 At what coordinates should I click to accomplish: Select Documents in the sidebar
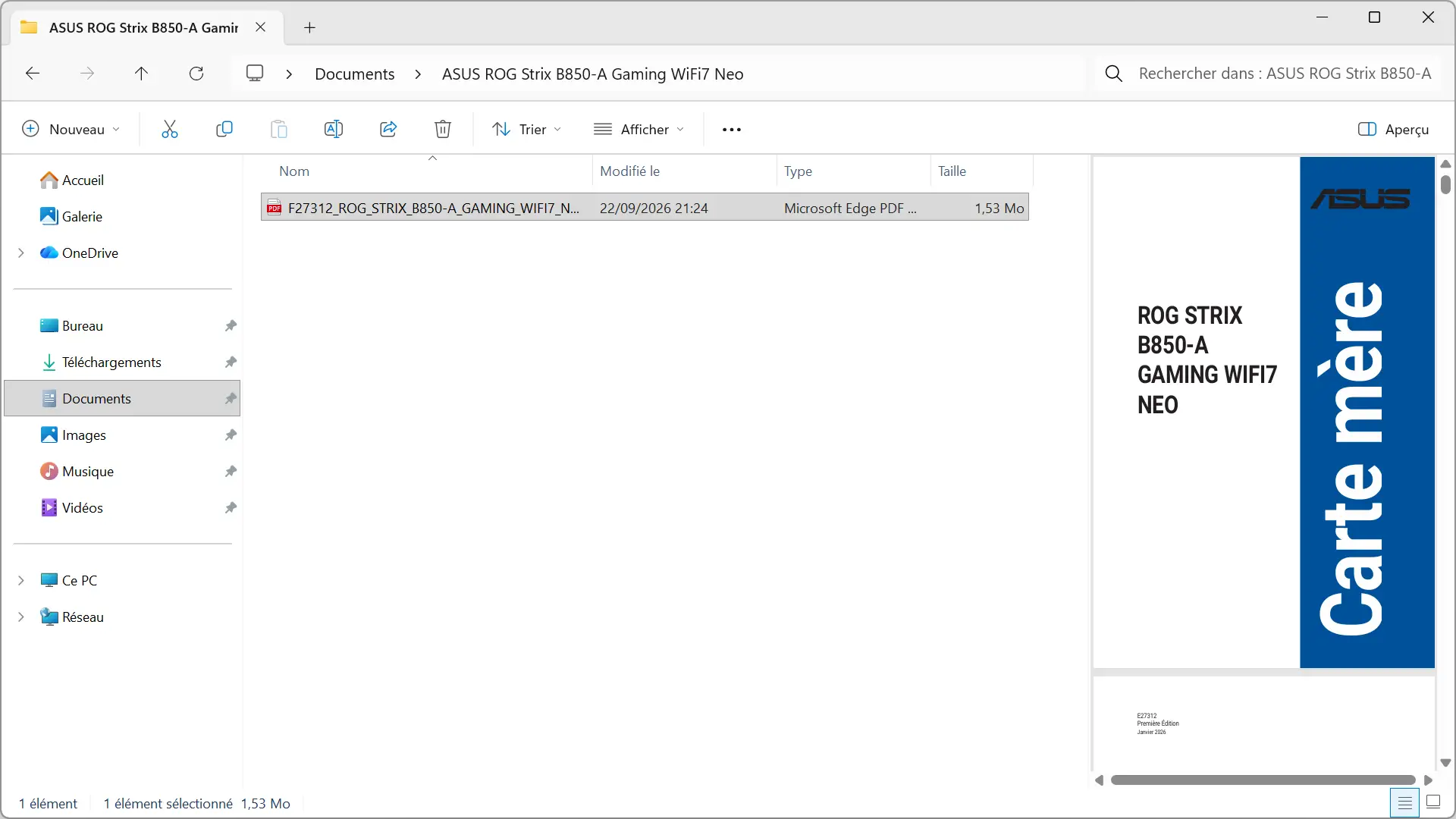[122, 398]
